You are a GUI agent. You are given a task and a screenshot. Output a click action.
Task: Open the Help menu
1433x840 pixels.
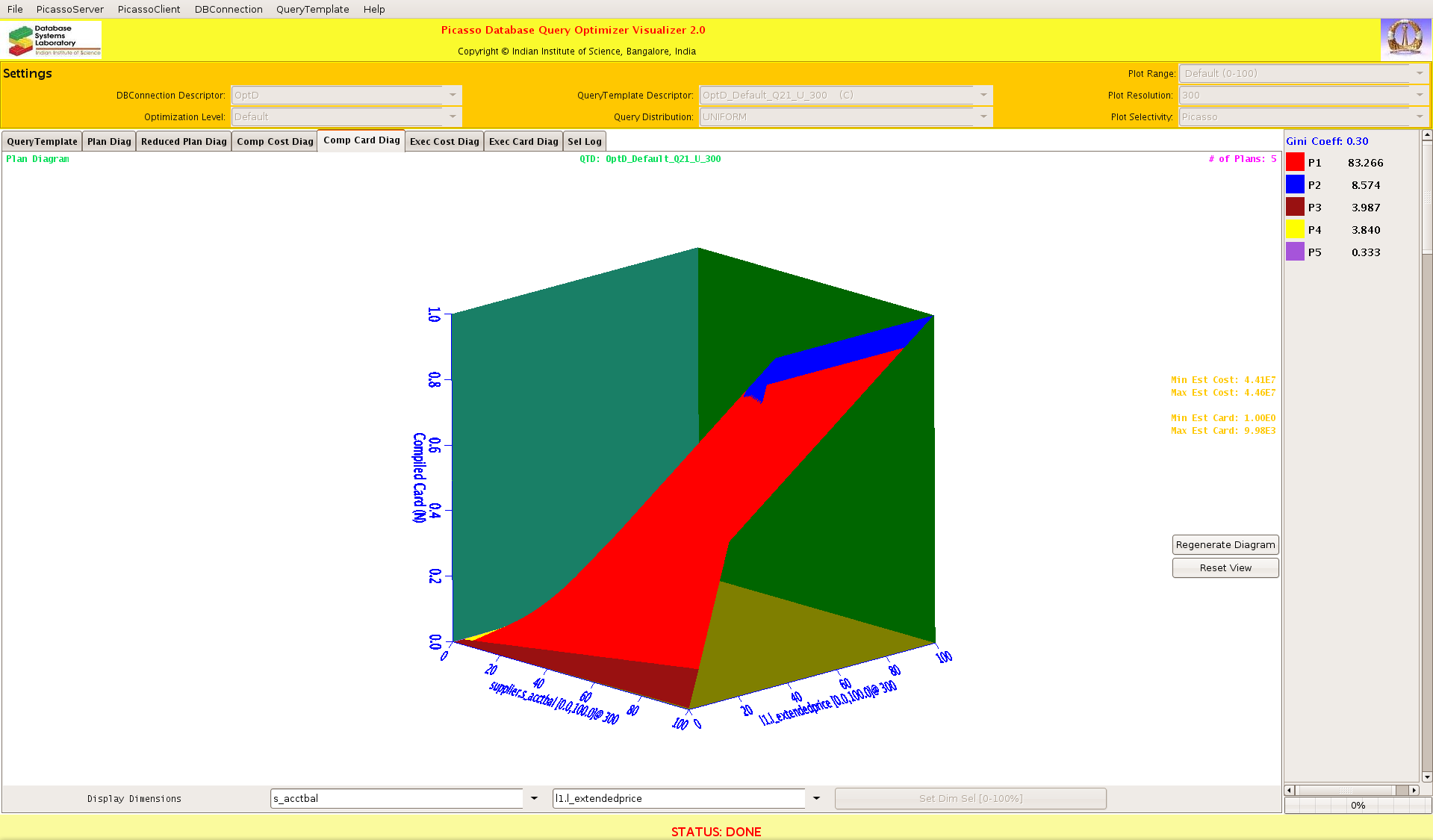(x=374, y=10)
